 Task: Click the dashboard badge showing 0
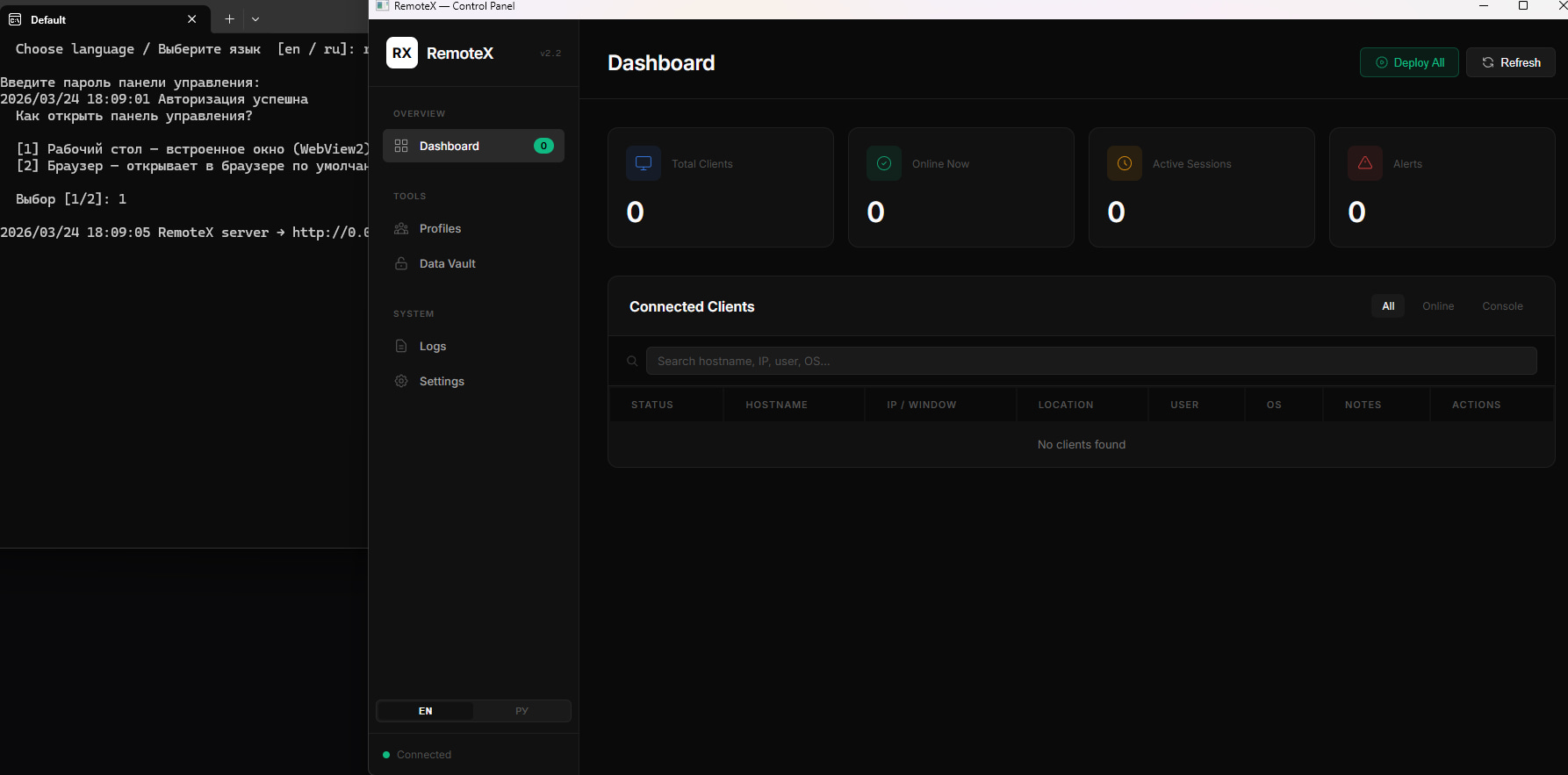(544, 146)
